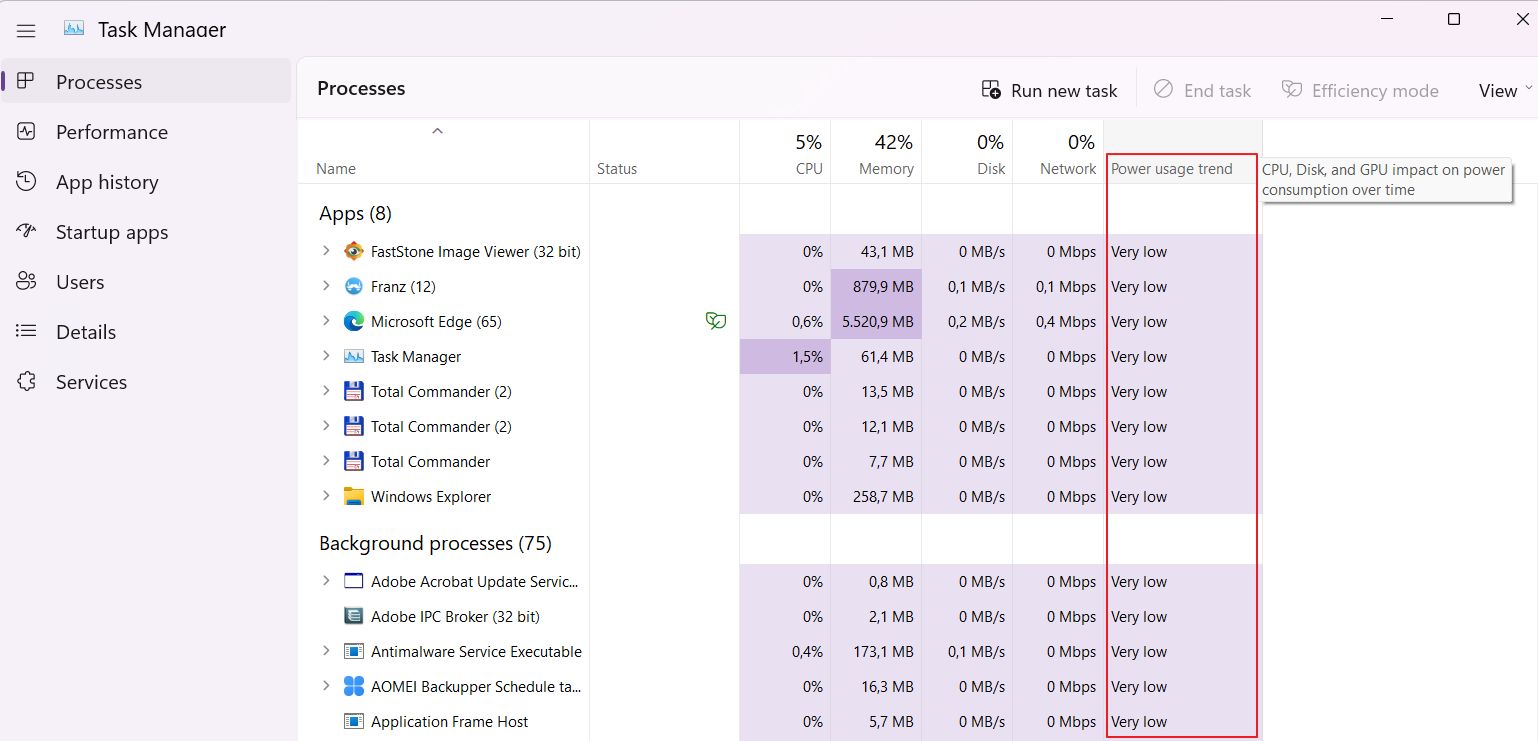Click the green efficiency leaf icon on Edge
Image resolution: width=1538 pixels, height=741 pixels.
tap(716, 321)
